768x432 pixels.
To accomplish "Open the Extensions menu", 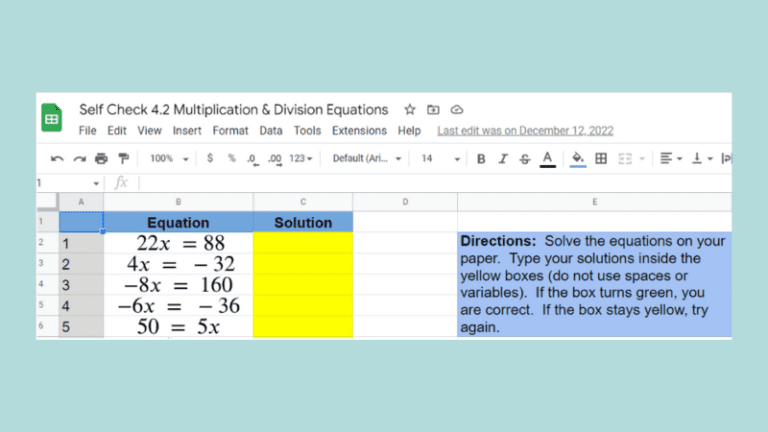I will tap(359, 131).
